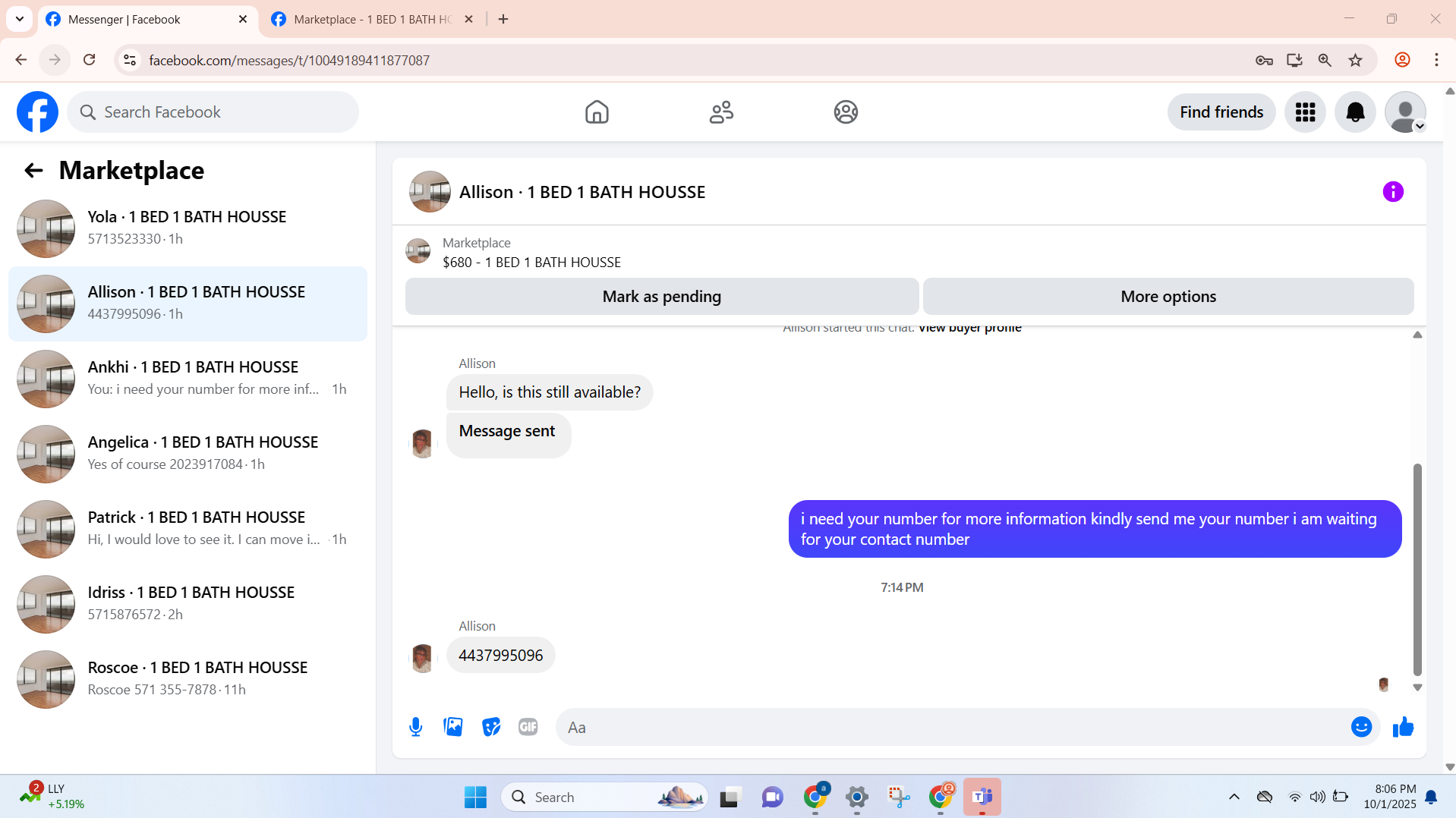The width and height of the screenshot is (1456, 818).
Task: Click the $680 listing thumbnail
Action: click(x=418, y=251)
